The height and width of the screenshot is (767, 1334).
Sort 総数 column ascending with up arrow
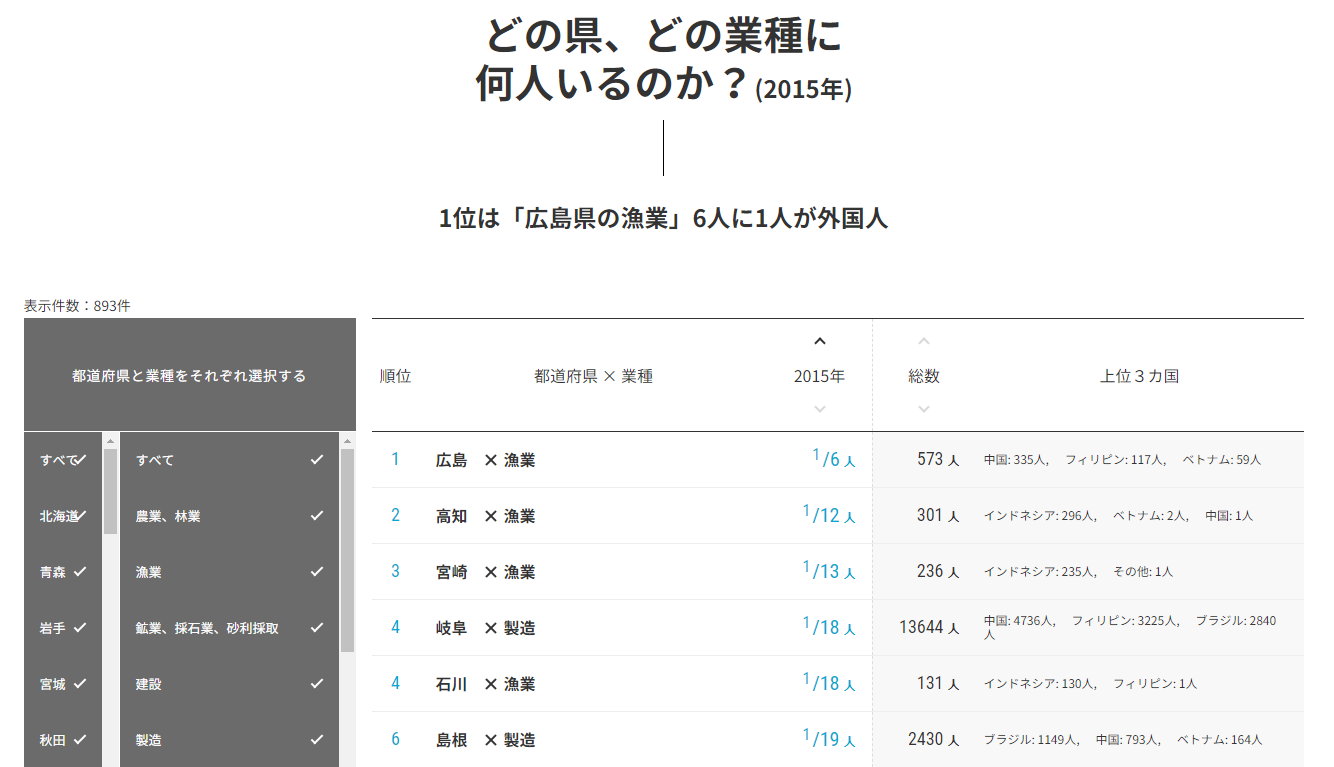[x=924, y=341]
